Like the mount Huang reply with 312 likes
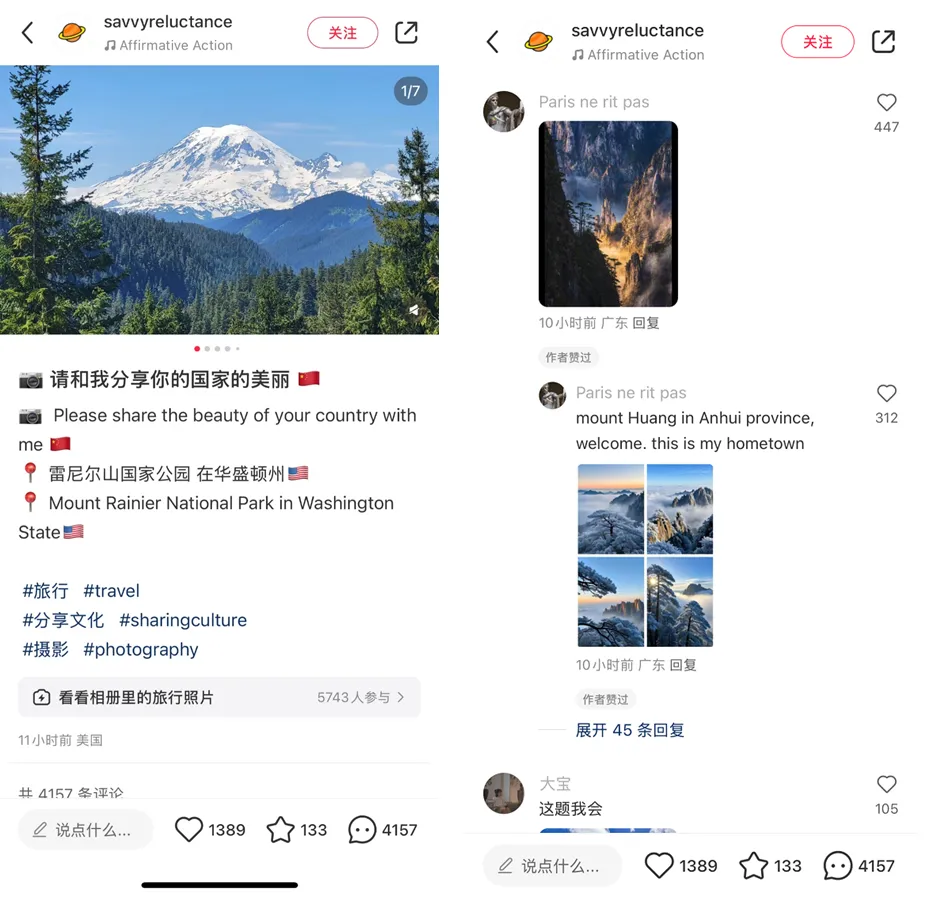Image resolution: width=944 pixels, height=897 pixels. point(886,393)
